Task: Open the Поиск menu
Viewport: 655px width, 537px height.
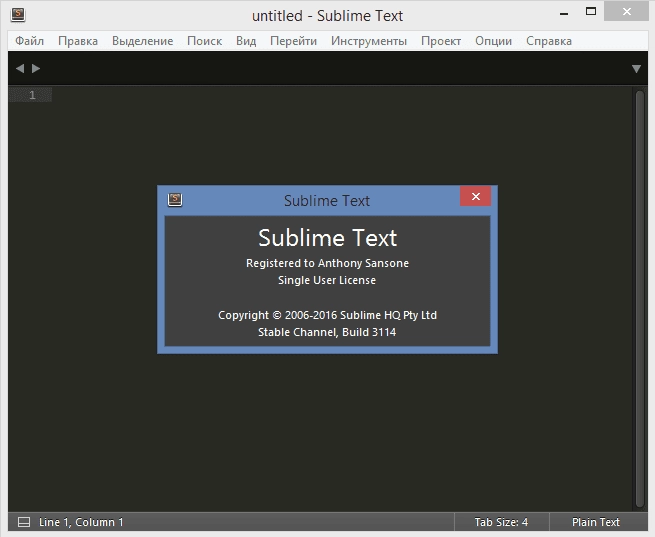Action: tap(204, 41)
